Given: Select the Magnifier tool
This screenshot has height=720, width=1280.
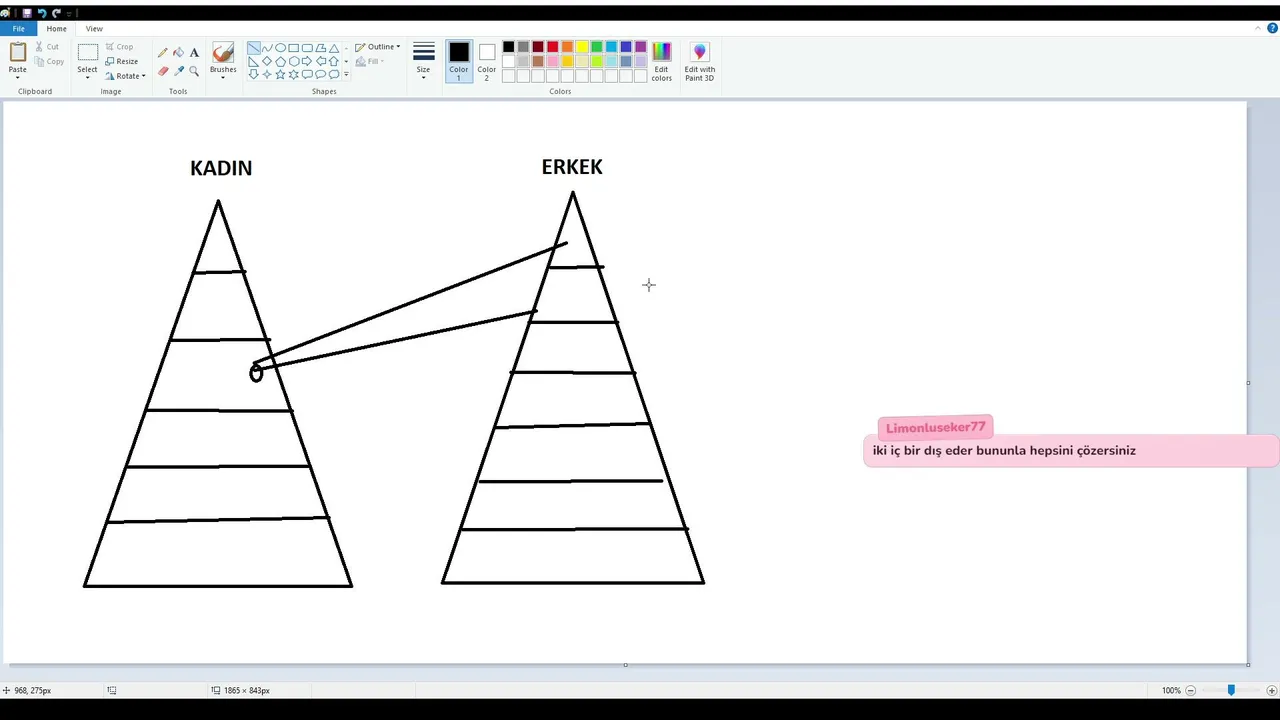Looking at the screenshot, I should click(x=194, y=71).
